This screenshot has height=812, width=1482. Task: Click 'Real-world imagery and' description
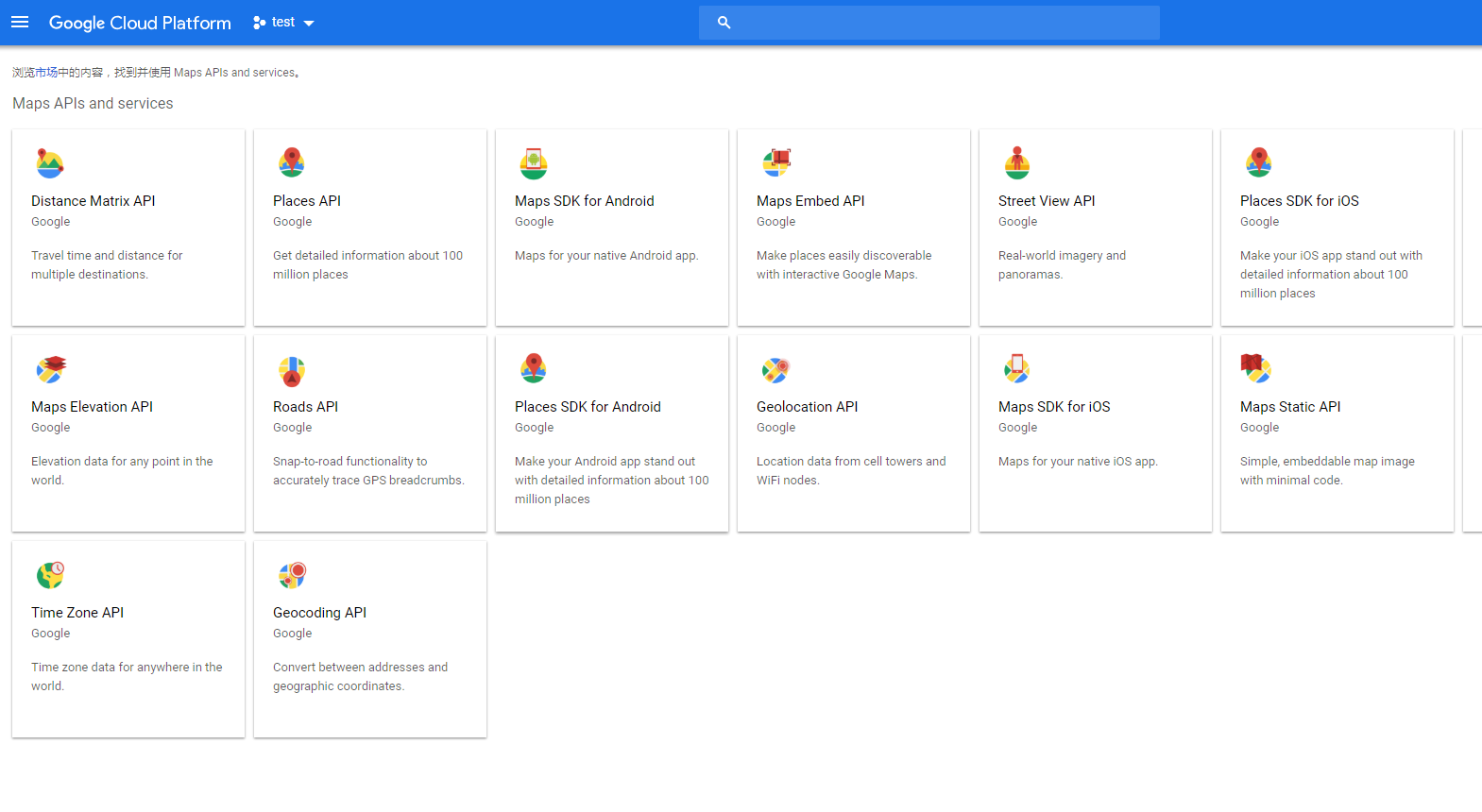(x=1062, y=256)
